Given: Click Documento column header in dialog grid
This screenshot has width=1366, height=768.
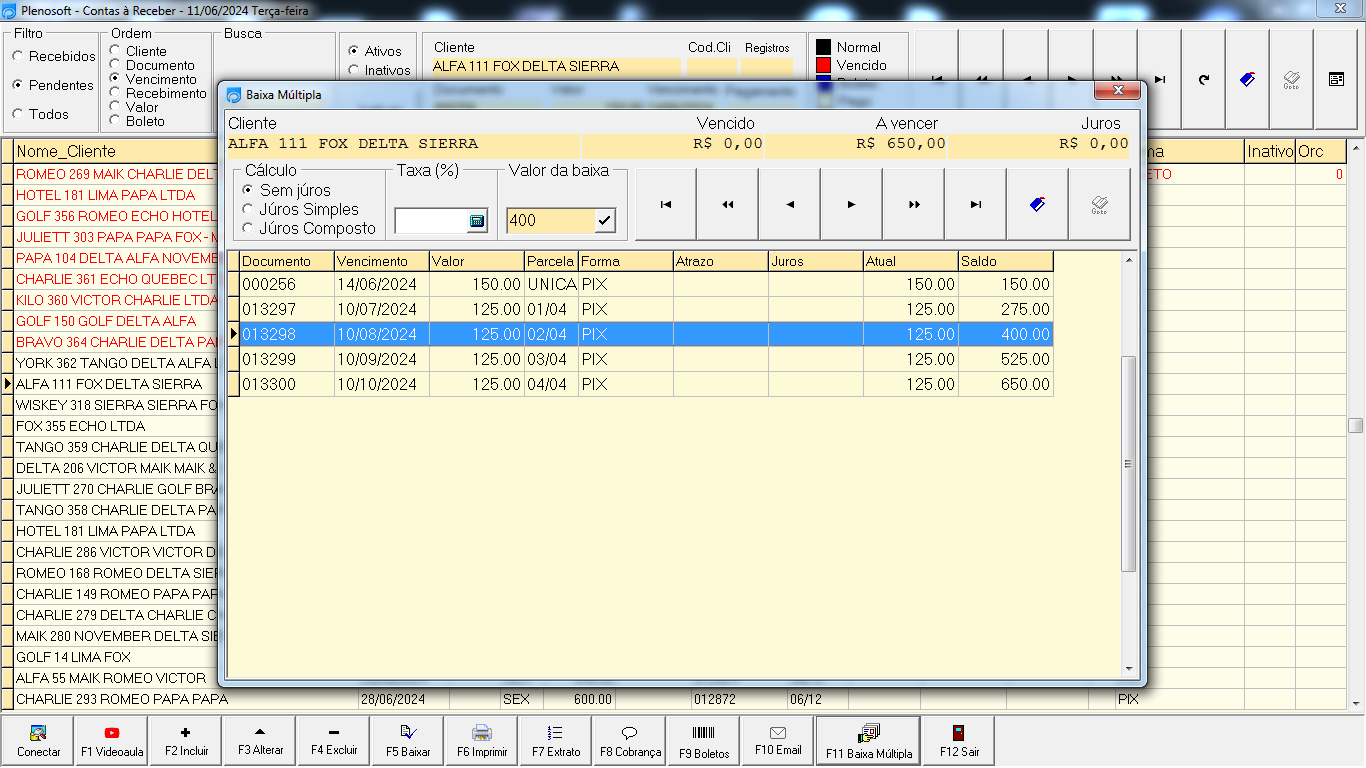Looking at the screenshot, I should (x=287, y=261).
